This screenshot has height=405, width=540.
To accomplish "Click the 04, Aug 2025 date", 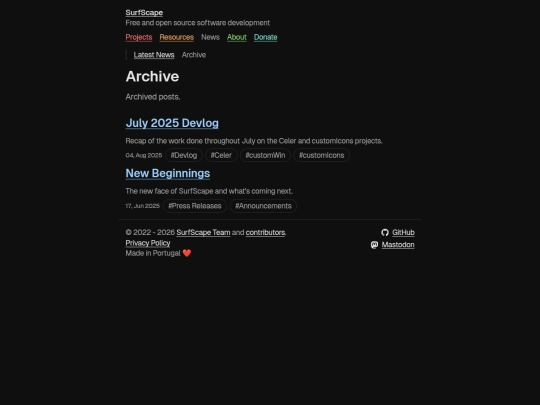I will (x=144, y=155).
